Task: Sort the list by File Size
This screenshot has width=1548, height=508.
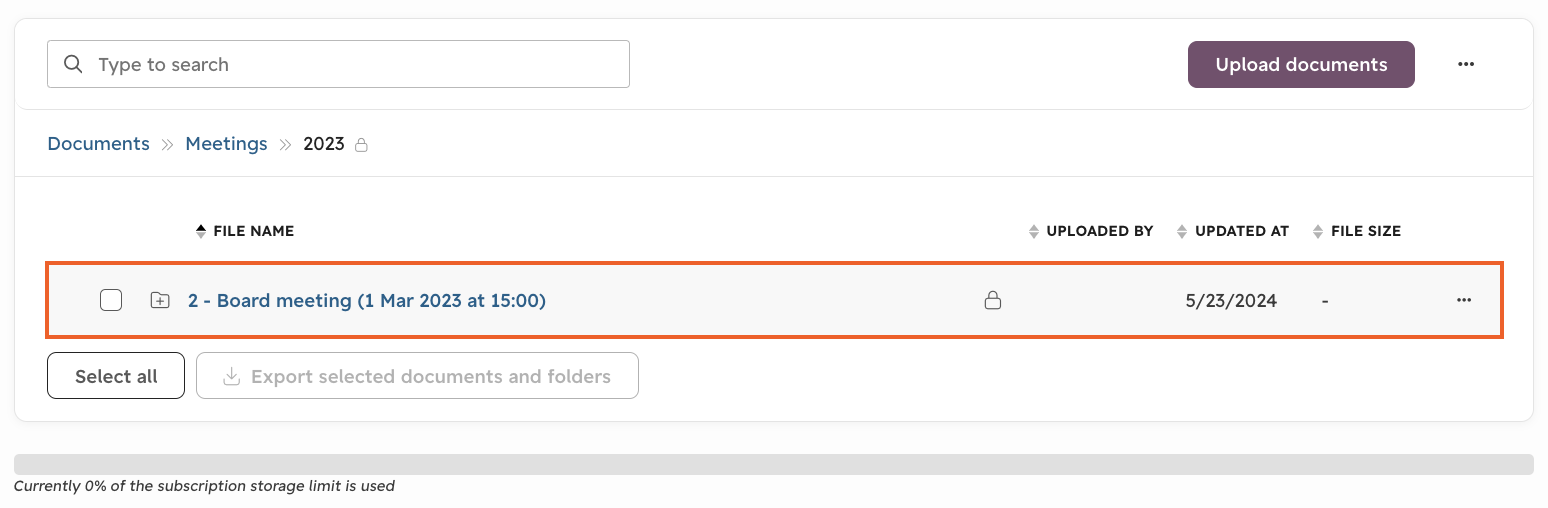Action: (x=1357, y=231)
